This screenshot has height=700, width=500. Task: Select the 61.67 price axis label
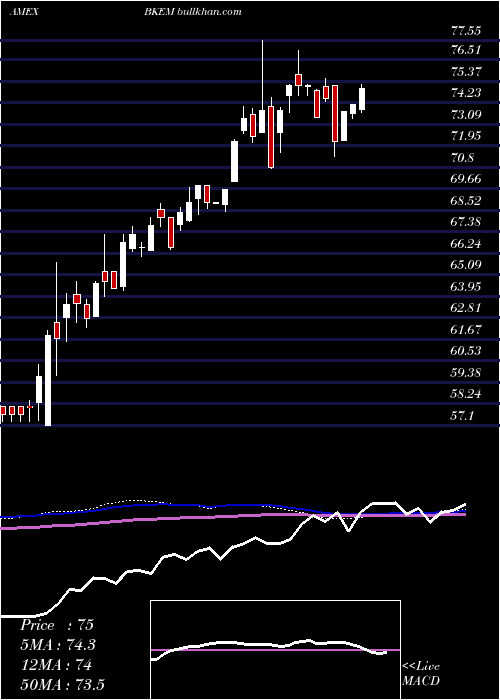coord(467,329)
